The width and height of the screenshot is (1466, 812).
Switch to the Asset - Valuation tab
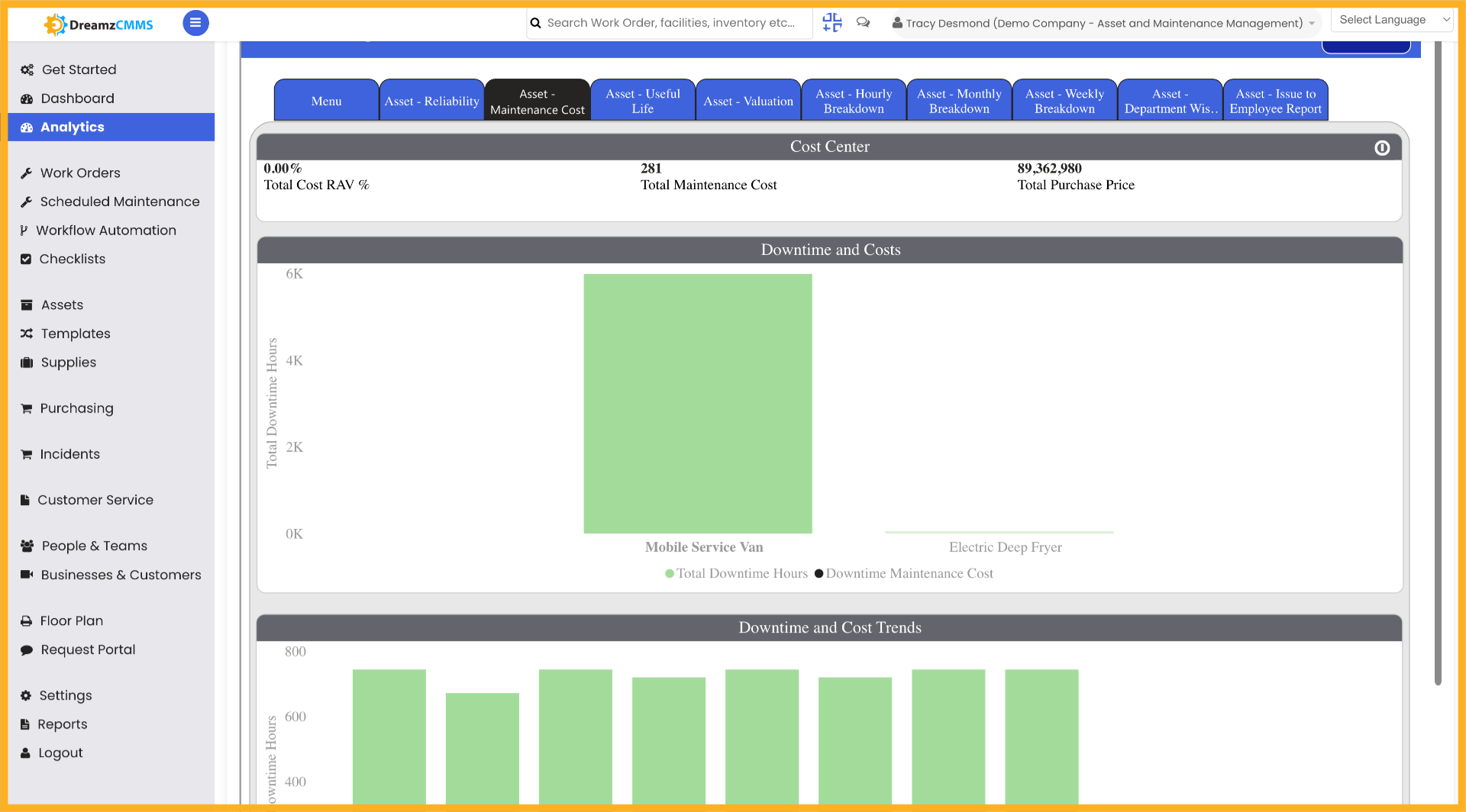[748, 100]
